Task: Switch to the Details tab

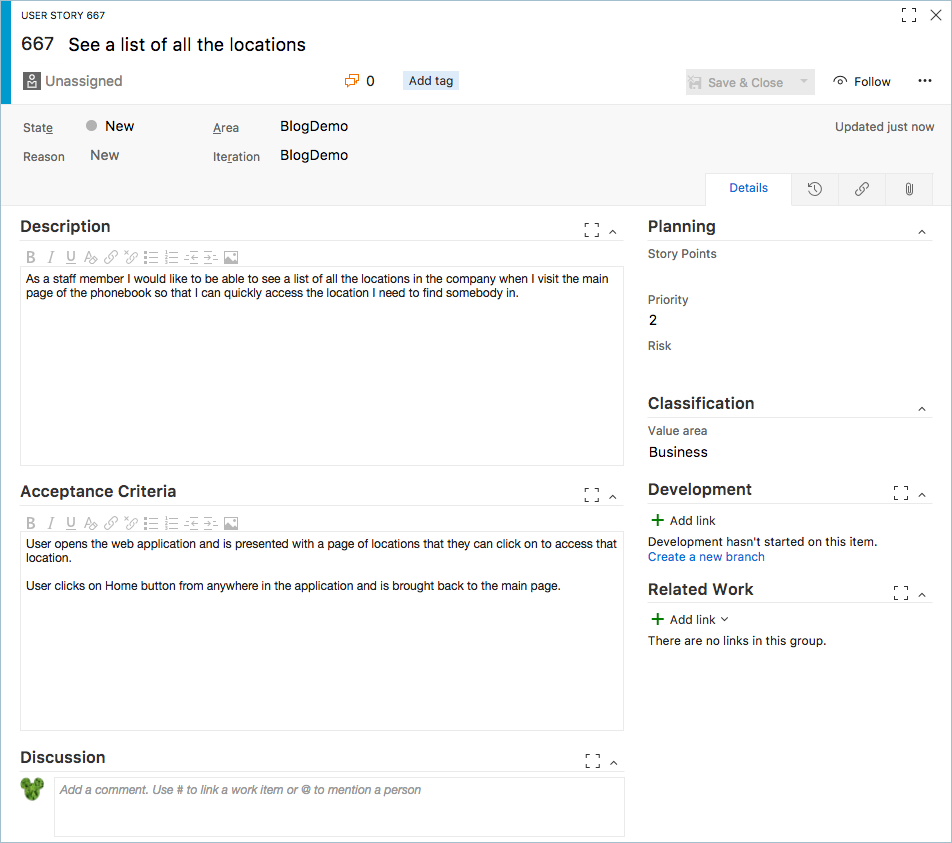Action: 748,188
